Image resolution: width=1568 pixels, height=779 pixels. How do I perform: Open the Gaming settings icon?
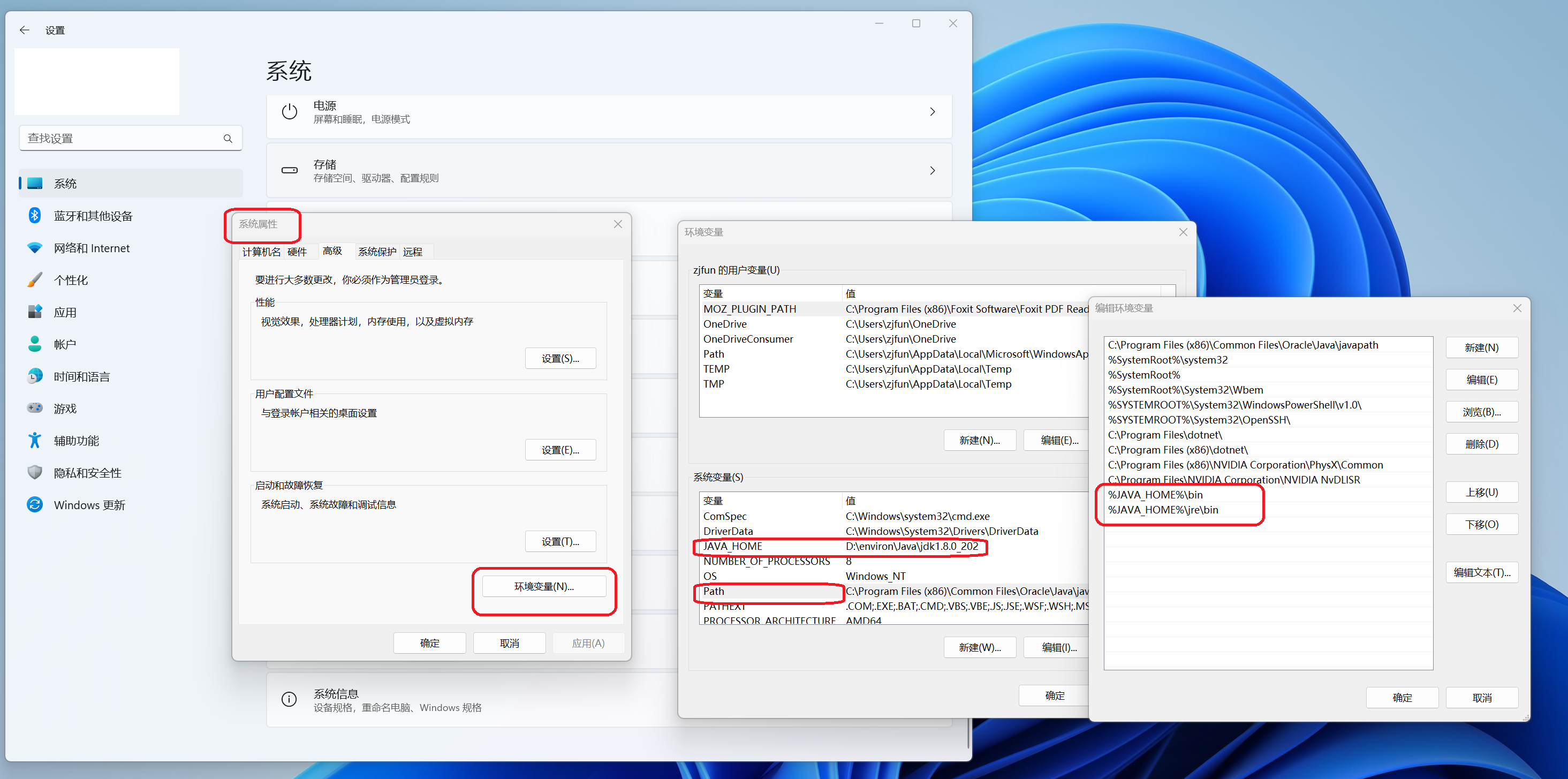click(x=35, y=409)
